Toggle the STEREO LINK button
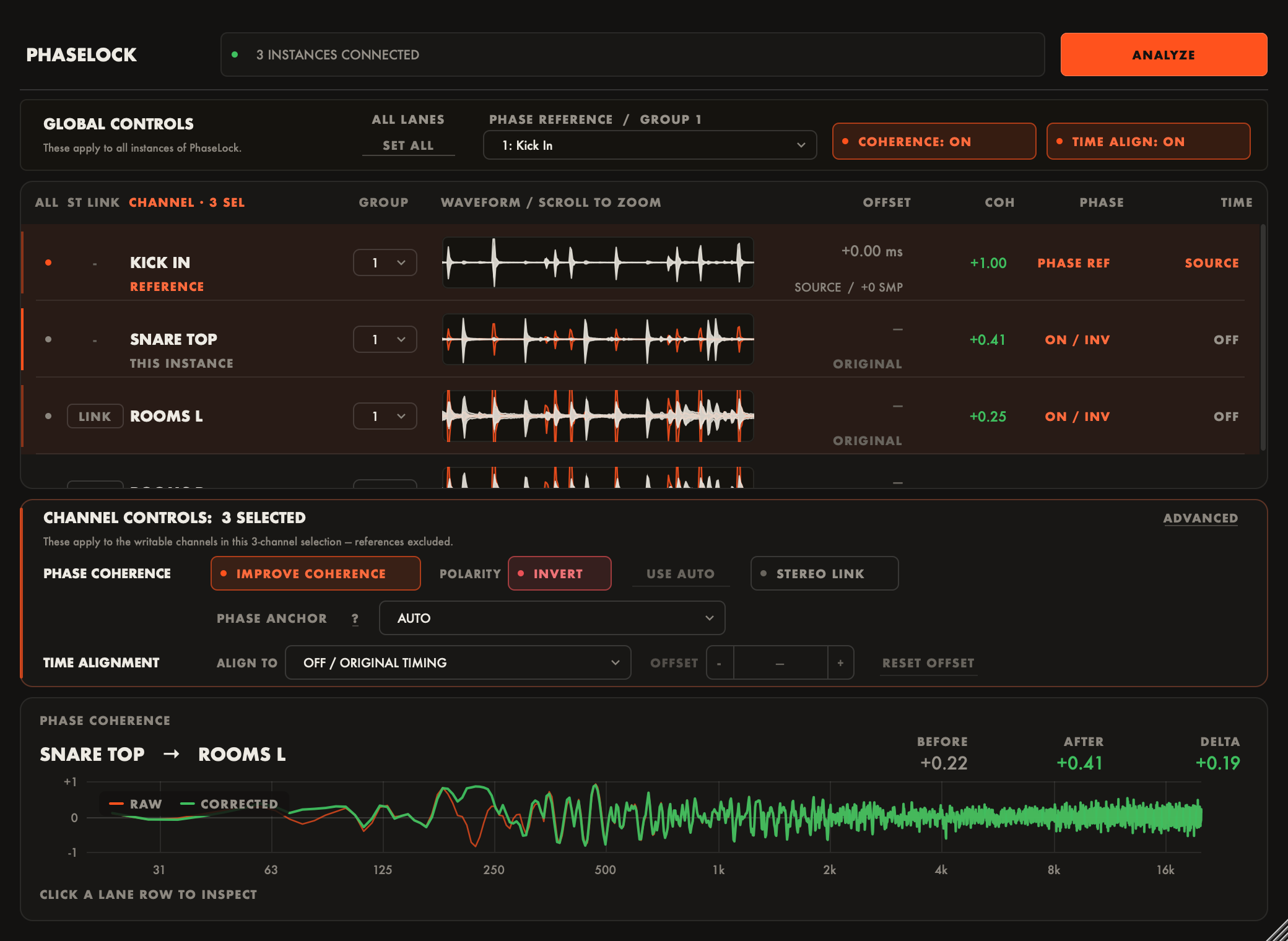Viewport: 1288px width, 941px height. coord(824,573)
